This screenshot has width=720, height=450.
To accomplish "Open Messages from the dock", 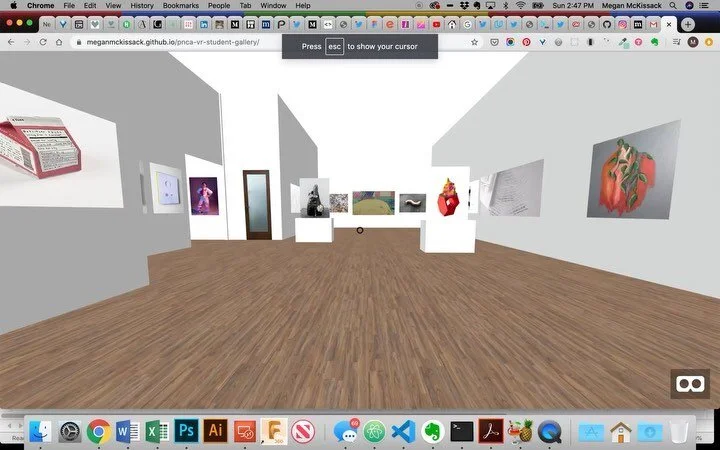I will point(346,431).
